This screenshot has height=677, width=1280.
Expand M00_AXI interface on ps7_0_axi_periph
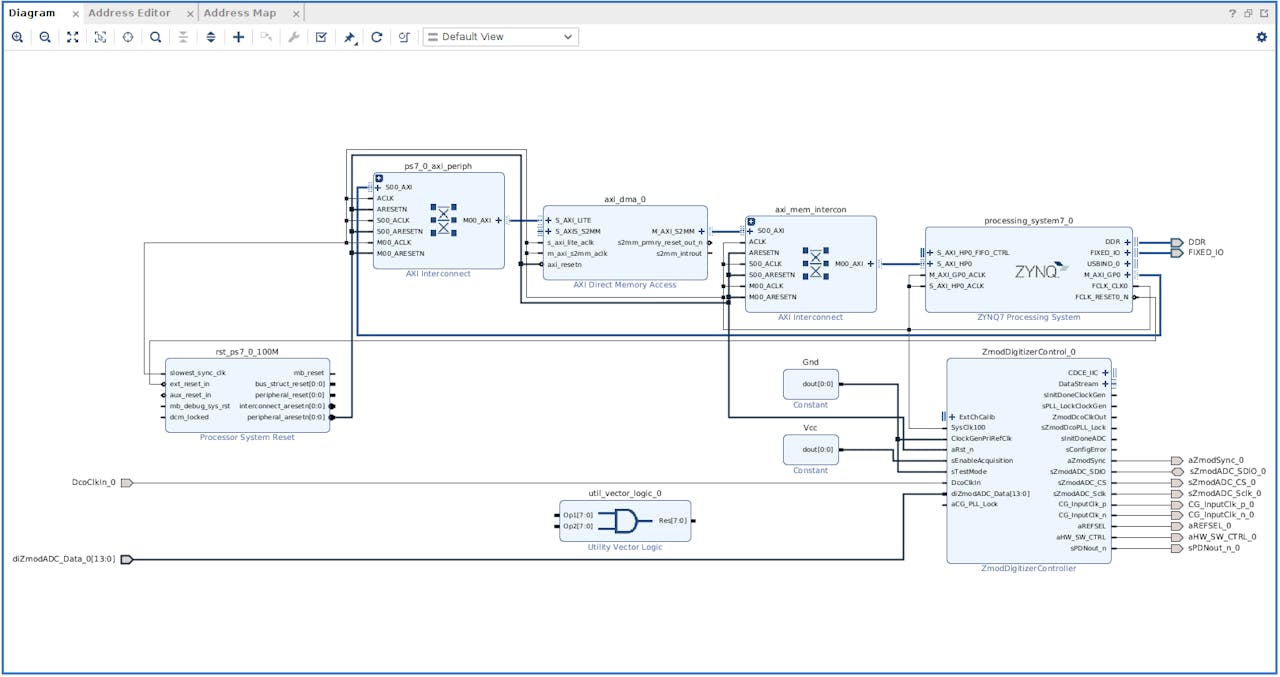pyautogui.click(x=497, y=220)
